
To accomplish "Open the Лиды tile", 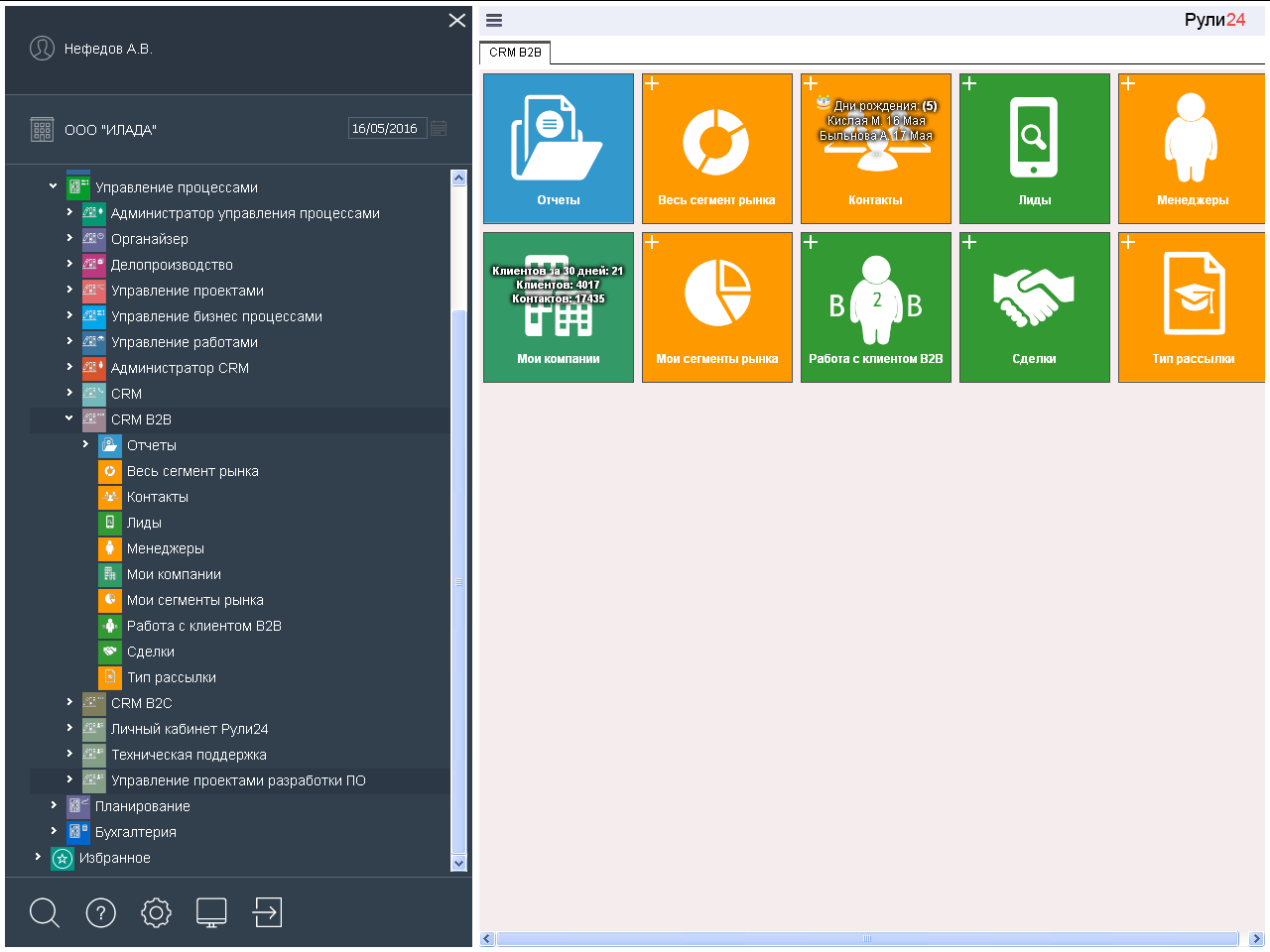I will coord(1035,149).
